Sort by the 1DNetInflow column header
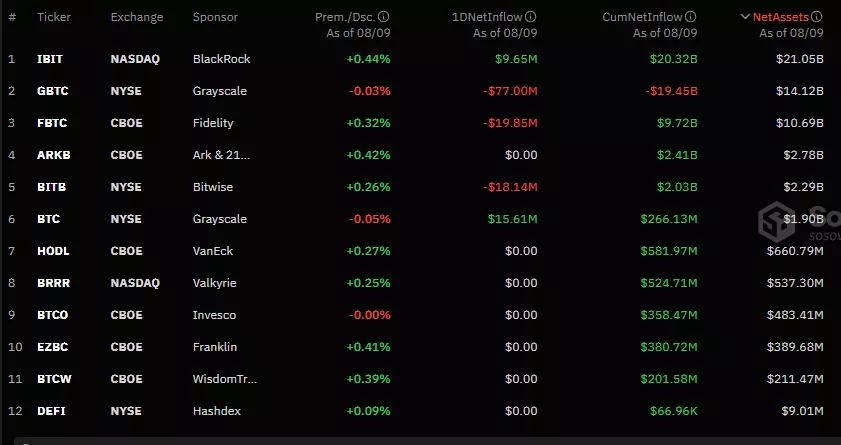 pos(486,17)
